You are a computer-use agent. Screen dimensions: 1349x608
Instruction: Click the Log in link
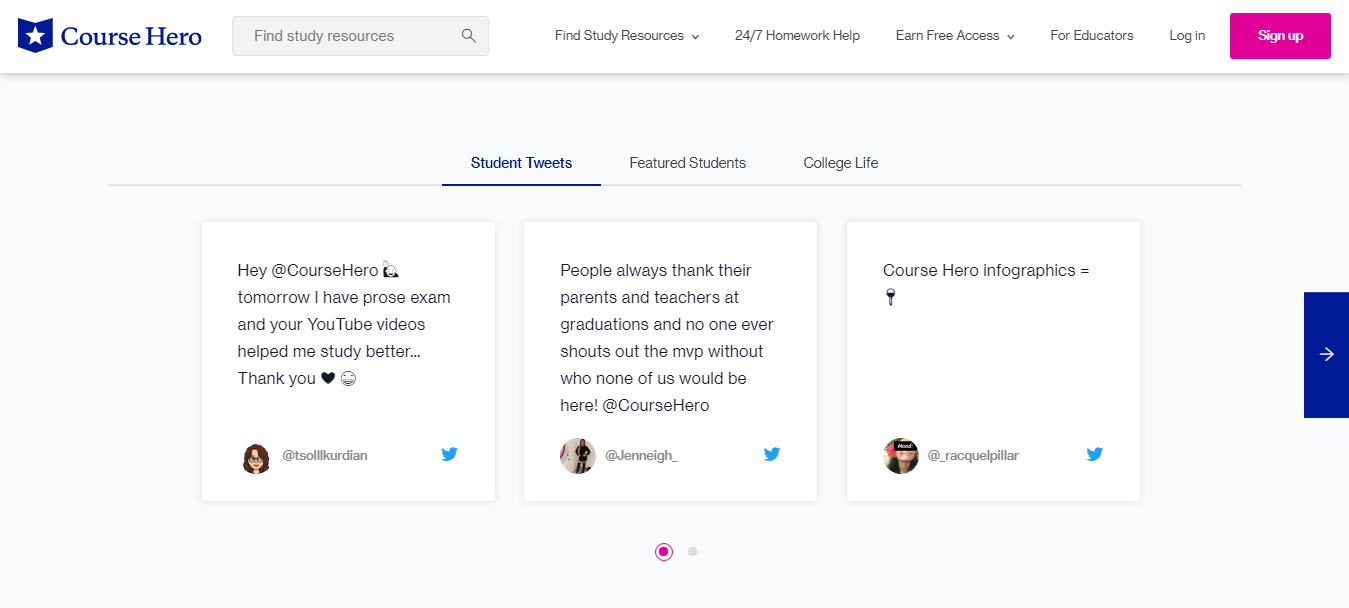1186,36
